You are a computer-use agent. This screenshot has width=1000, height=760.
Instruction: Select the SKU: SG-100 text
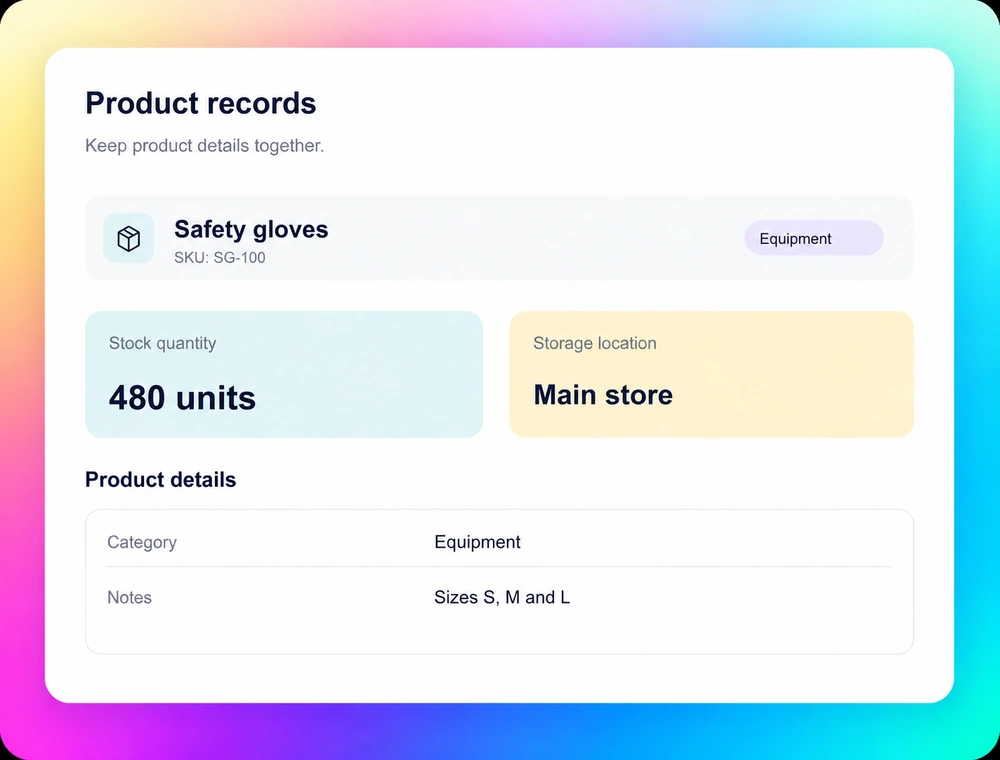219,258
